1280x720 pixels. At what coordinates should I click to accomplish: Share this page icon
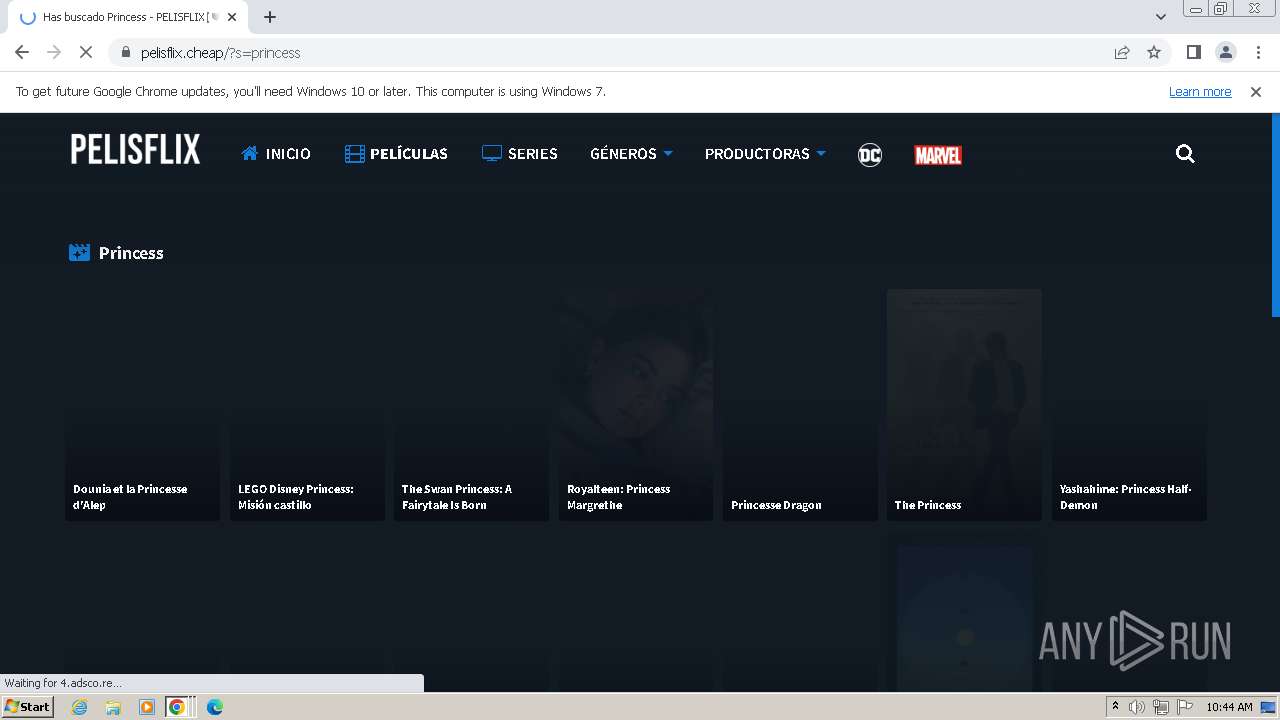(1122, 52)
